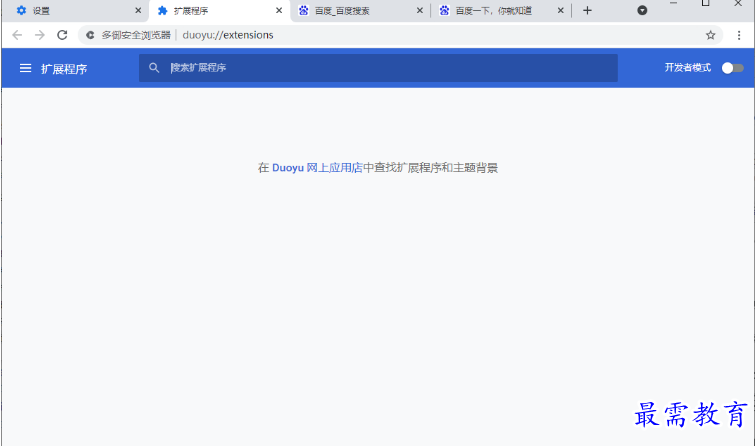756x446 pixels.
Task: Bookmark this page with star icon
Action: (x=710, y=35)
